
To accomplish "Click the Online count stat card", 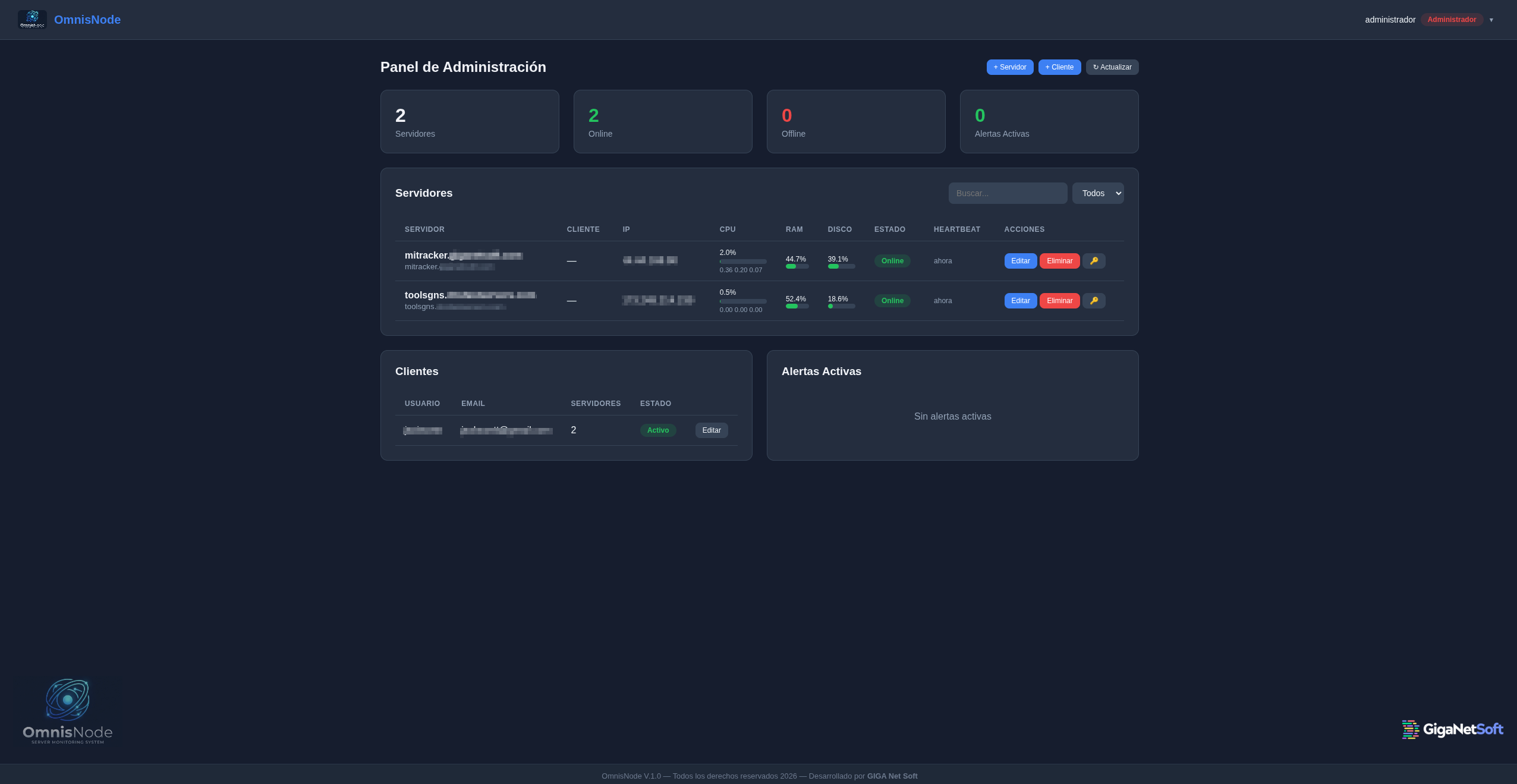I will point(663,122).
